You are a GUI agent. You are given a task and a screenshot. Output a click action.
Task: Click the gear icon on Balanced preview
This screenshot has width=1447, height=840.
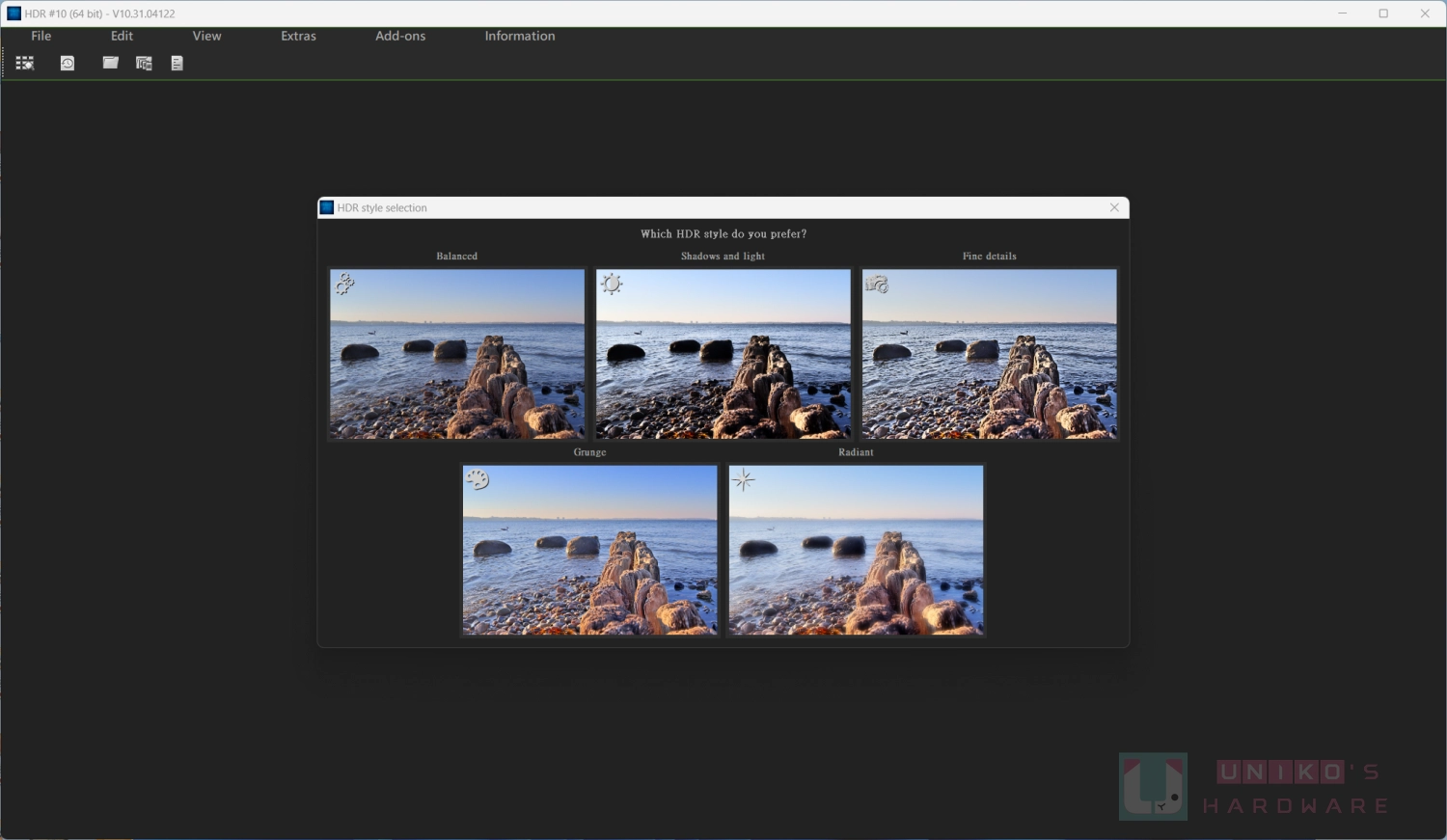tap(344, 284)
